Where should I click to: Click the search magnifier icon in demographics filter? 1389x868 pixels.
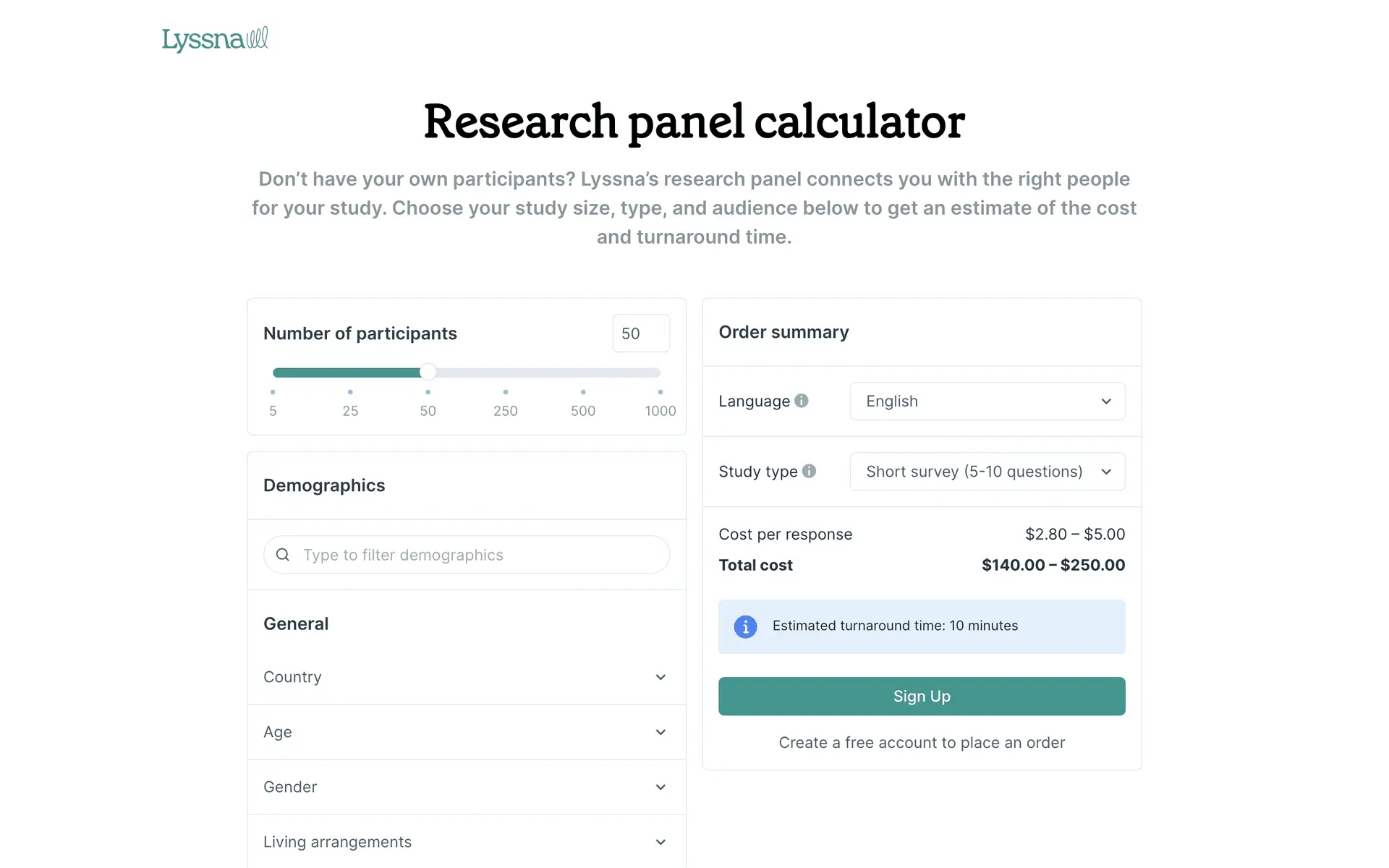[283, 555]
